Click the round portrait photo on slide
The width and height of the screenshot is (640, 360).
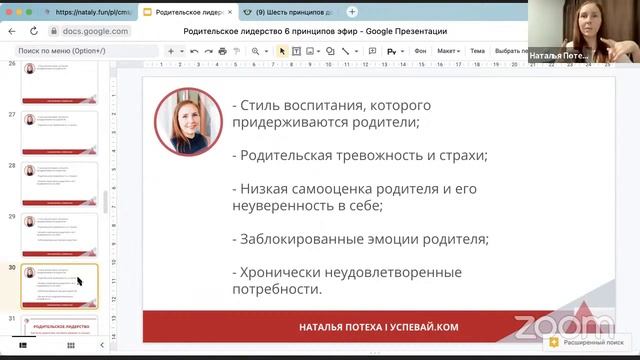click(188, 122)
